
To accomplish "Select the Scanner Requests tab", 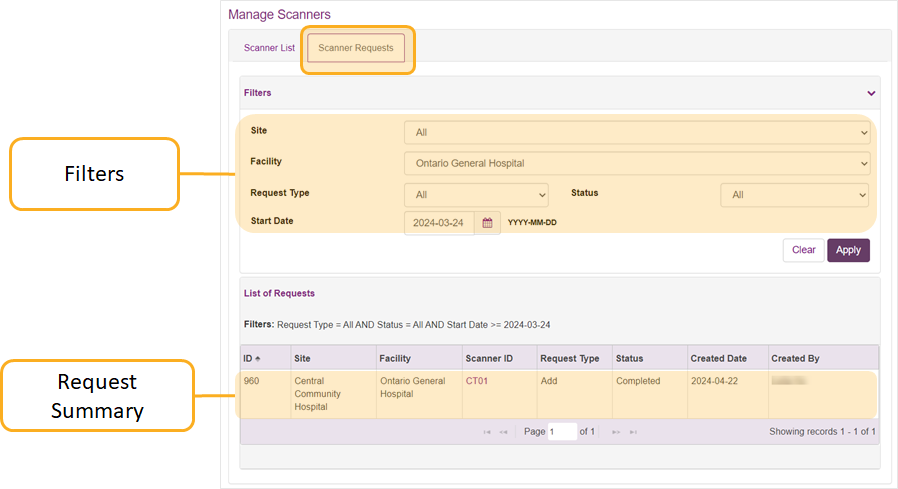I will point(356,48).
